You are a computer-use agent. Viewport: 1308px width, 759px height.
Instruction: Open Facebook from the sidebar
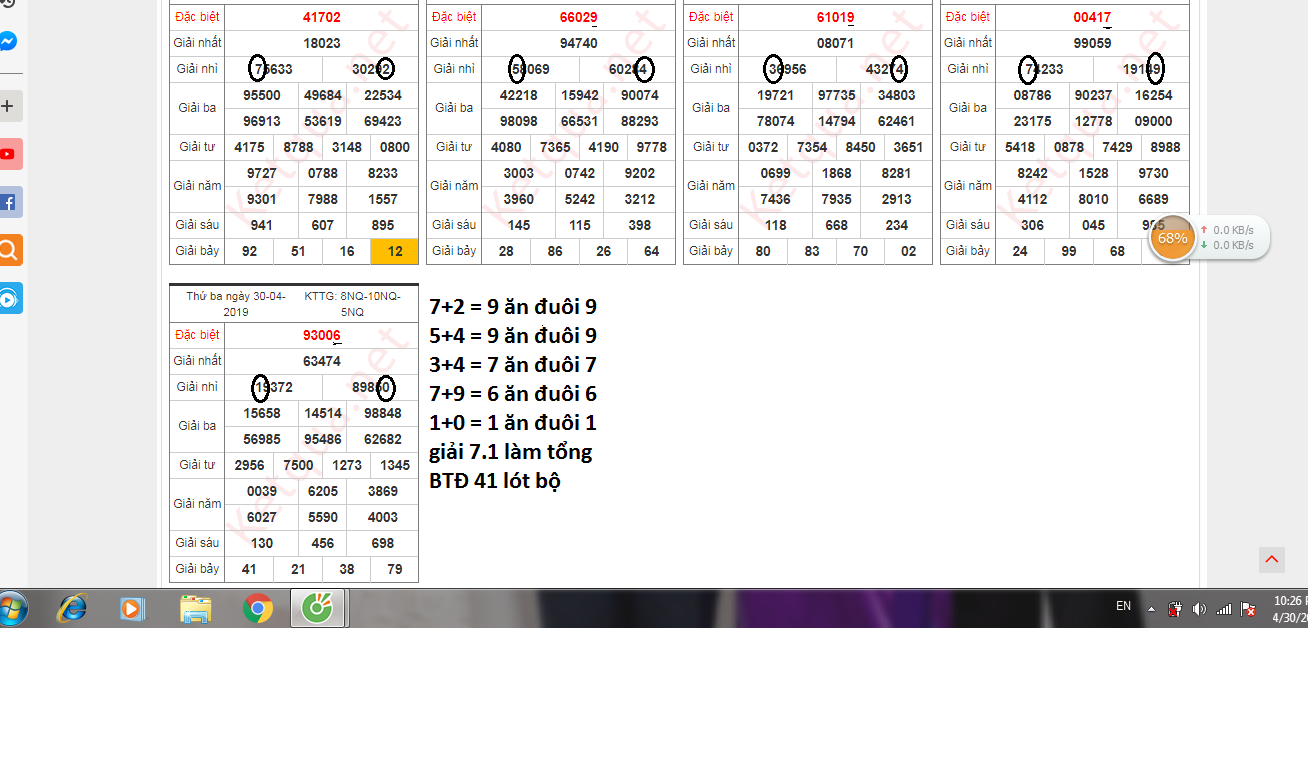click(8, 203)
